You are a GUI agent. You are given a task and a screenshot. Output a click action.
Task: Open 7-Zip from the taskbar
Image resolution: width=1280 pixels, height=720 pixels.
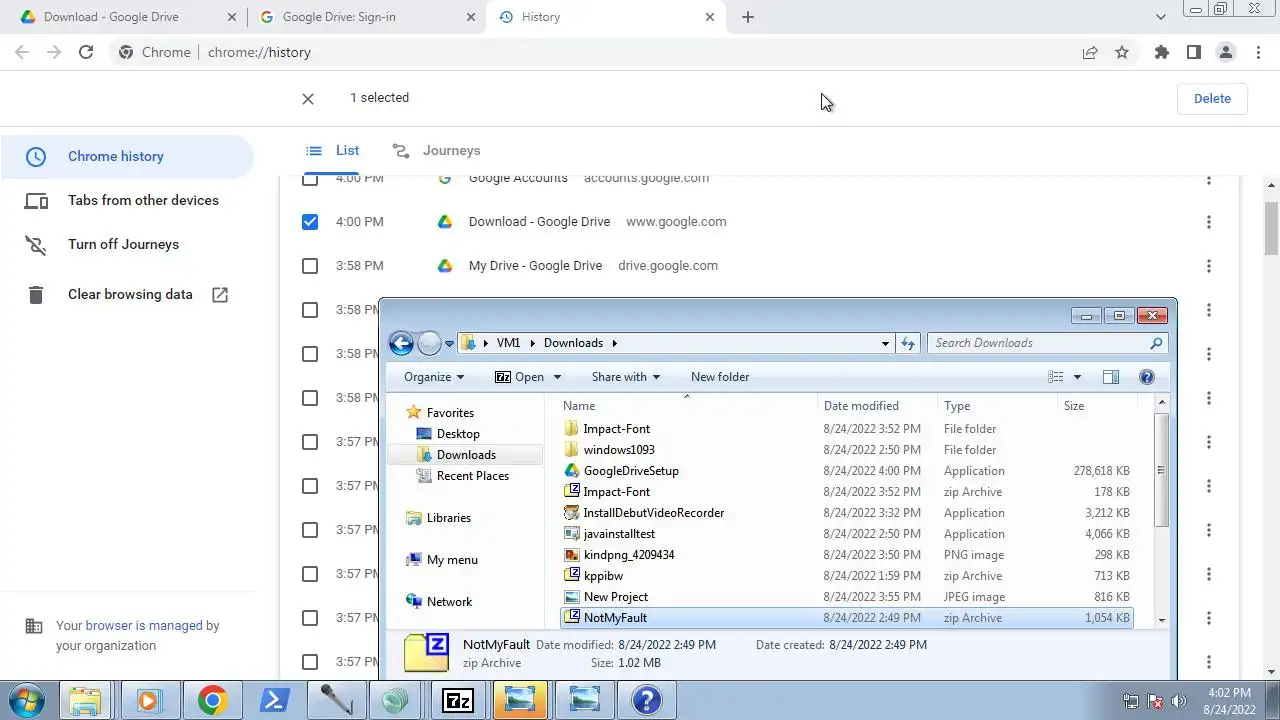pos(458,700)
